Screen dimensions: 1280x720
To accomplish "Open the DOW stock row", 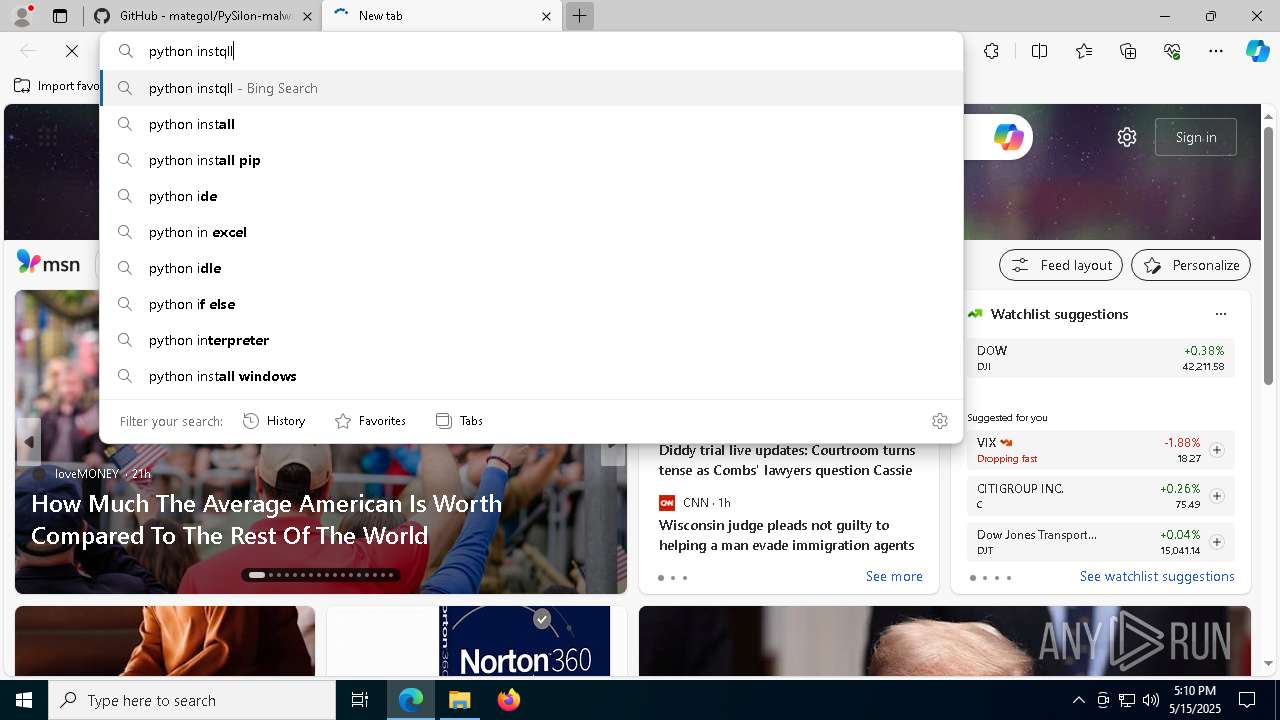I will click(1101, 358).
